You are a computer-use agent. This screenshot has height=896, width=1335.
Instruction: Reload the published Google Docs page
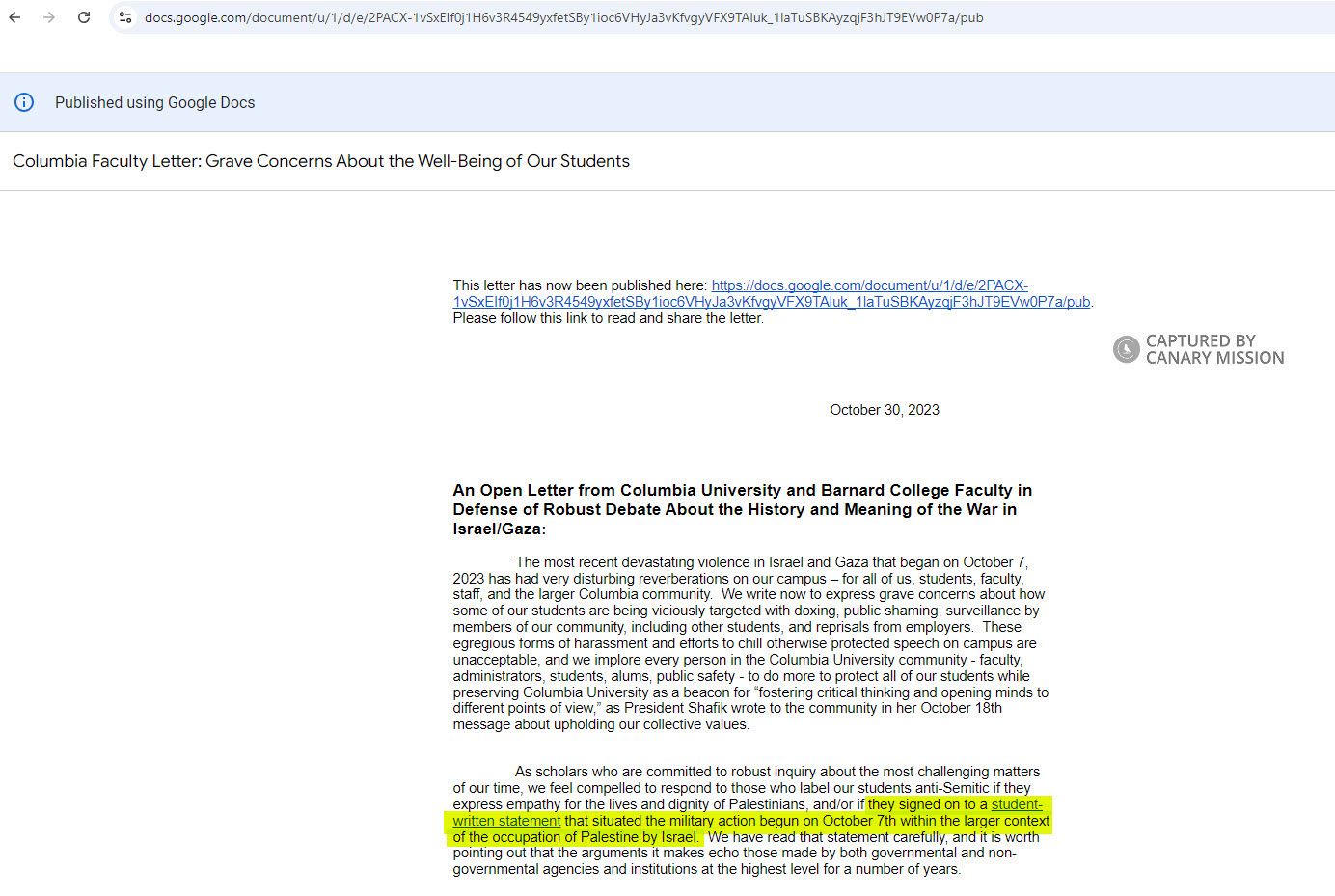coord(85,17)
